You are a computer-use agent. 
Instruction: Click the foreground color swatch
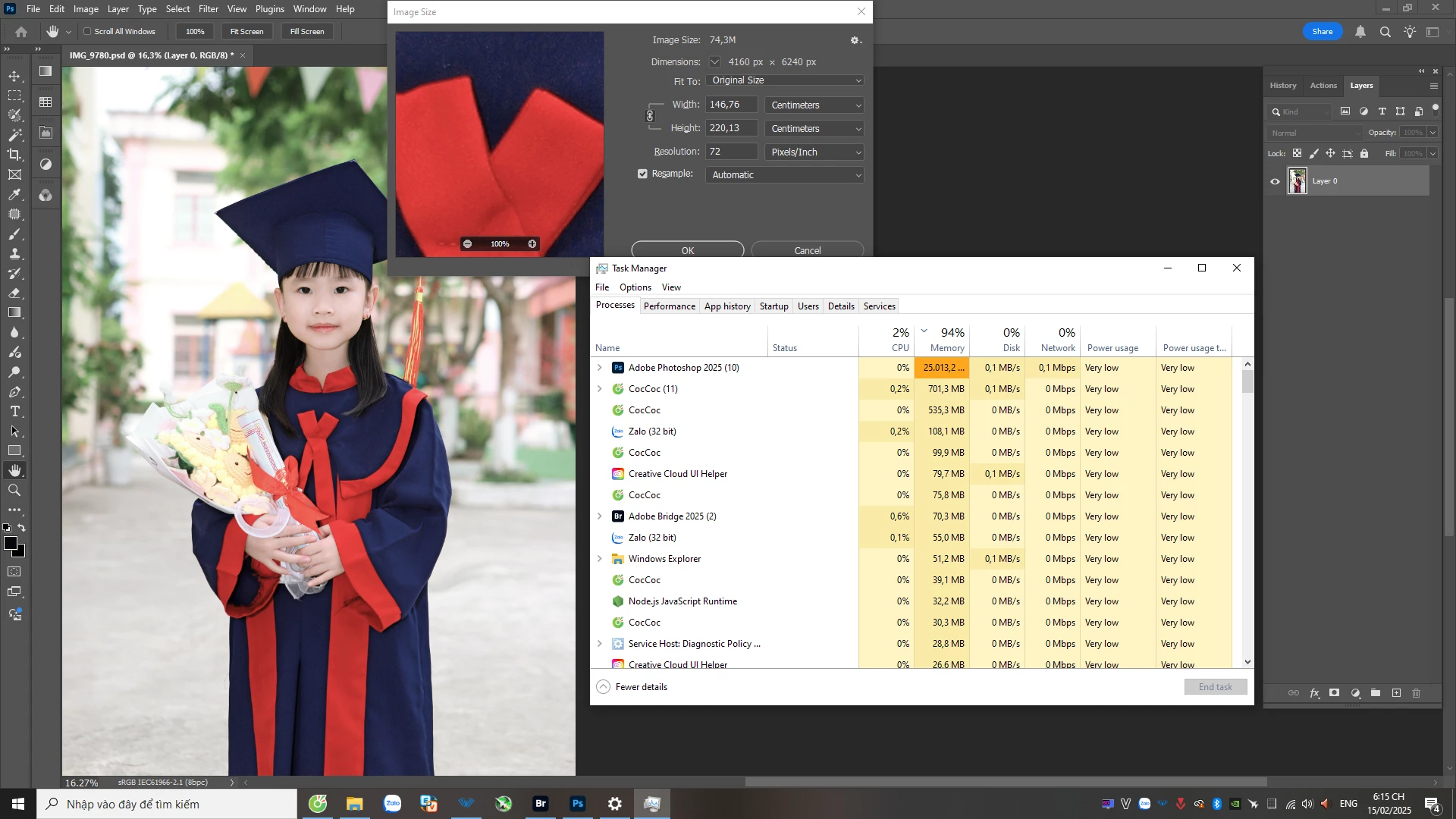click(11, 543)
